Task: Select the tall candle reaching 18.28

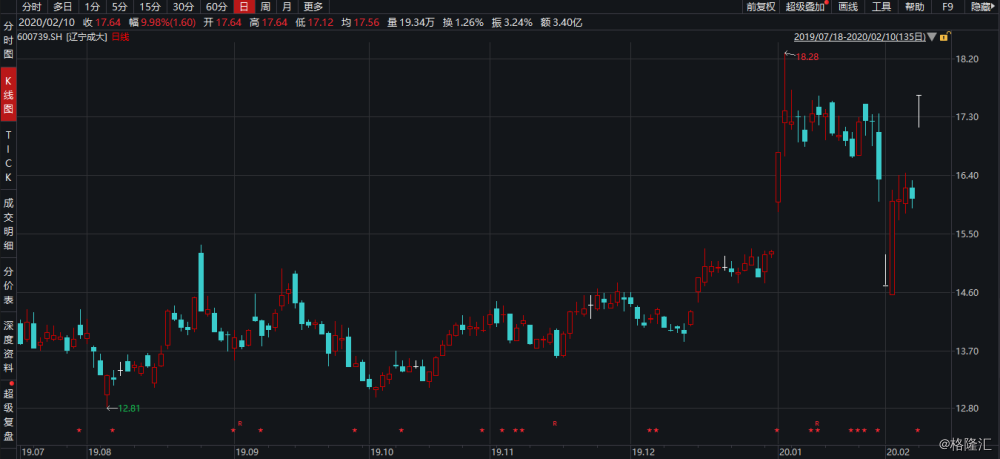Action: coord(784,105)
